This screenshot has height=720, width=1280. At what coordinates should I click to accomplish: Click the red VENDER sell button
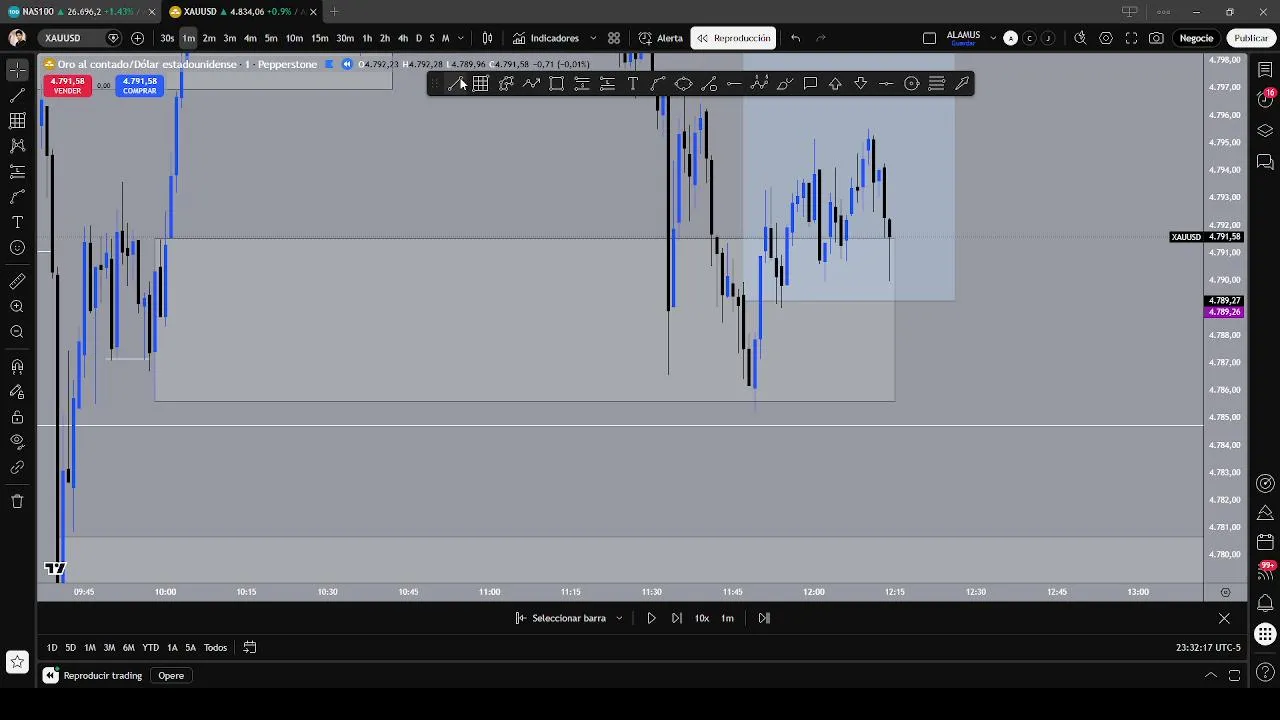point(67,86)
